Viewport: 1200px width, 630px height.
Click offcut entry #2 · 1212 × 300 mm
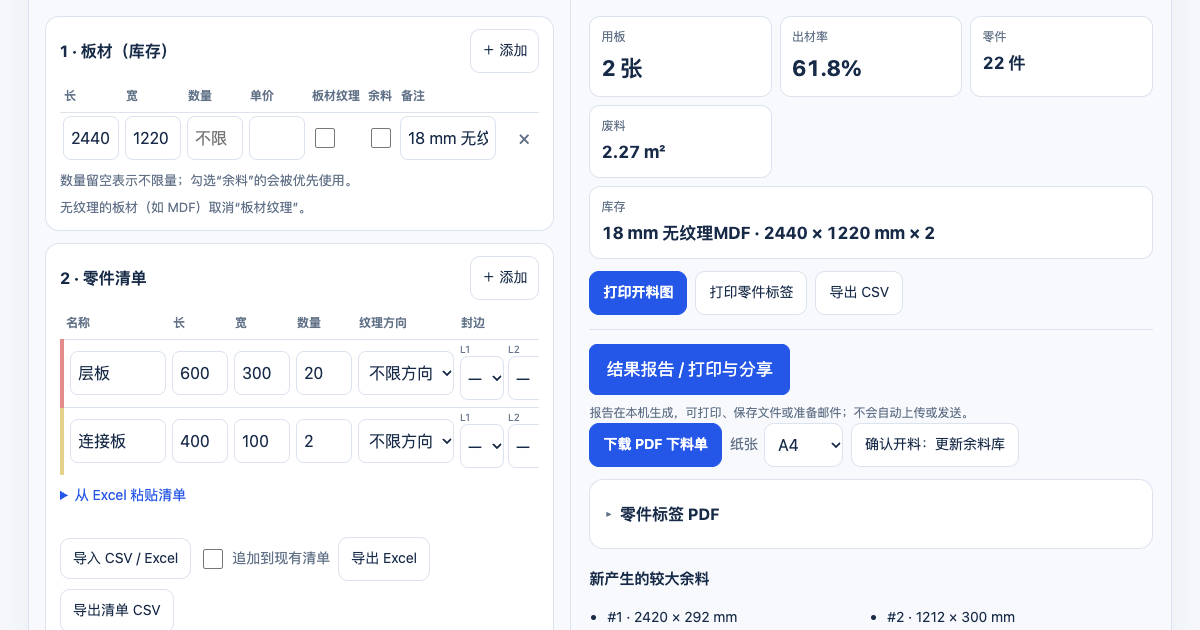951,617
